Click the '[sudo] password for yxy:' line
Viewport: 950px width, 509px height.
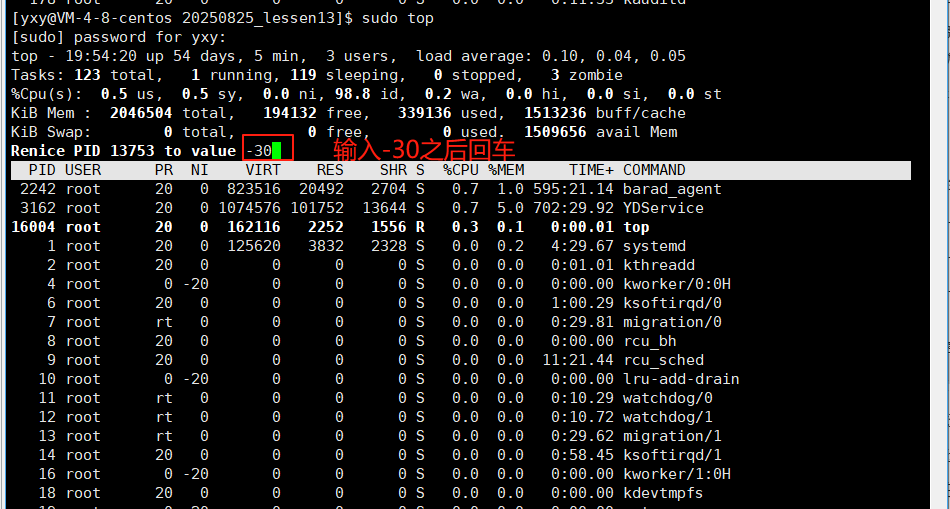119,38
